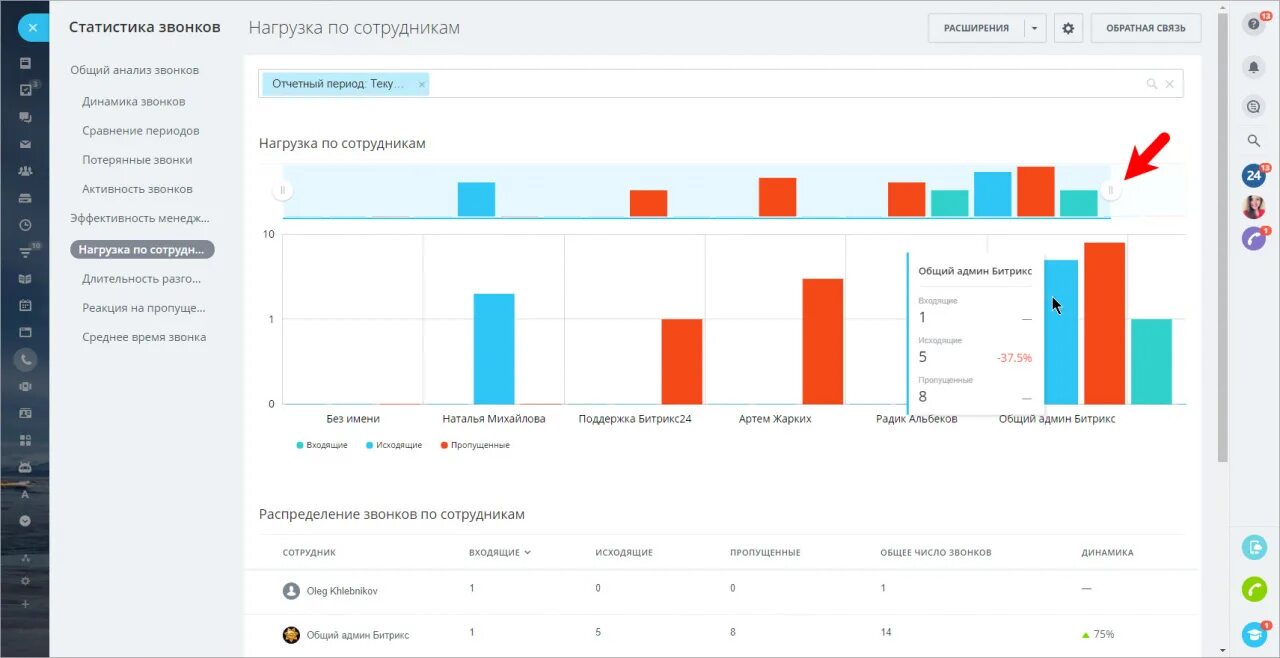Open the telephony phone icon in left sidebar
Viewport: 1280px width, 658px height.
[x=25, y=359]
